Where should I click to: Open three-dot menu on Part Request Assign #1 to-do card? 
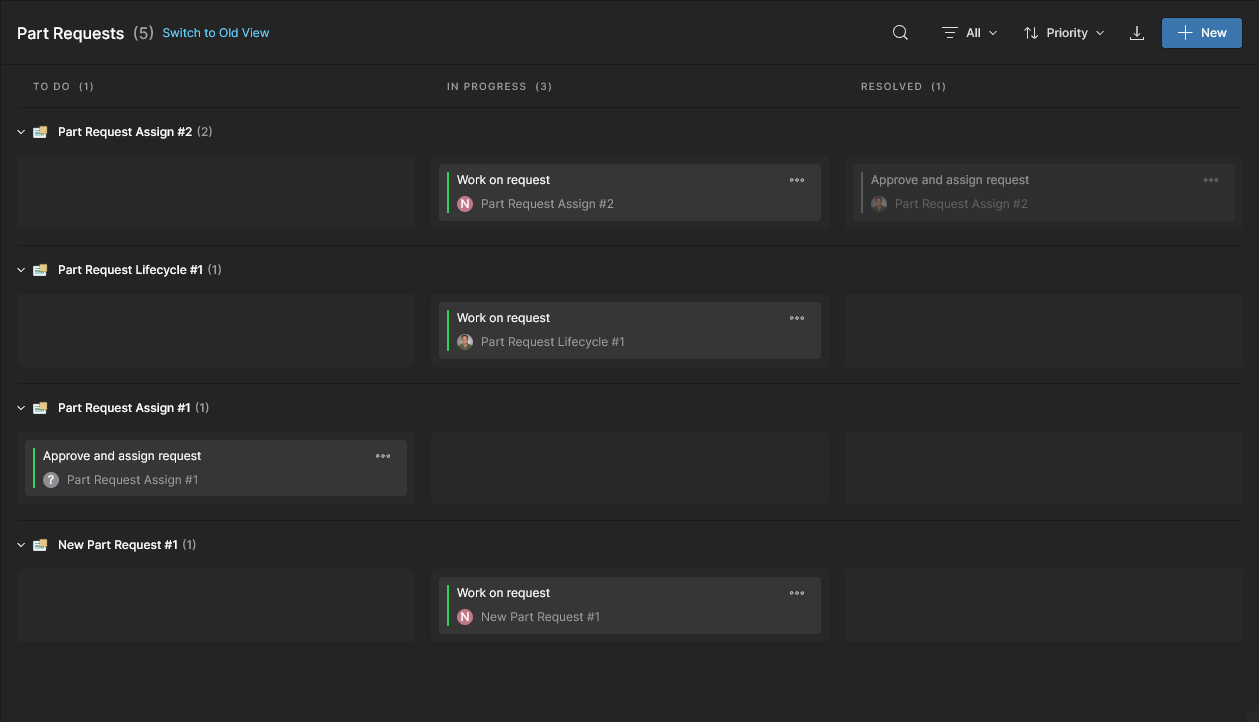click(x=383, y=456)
